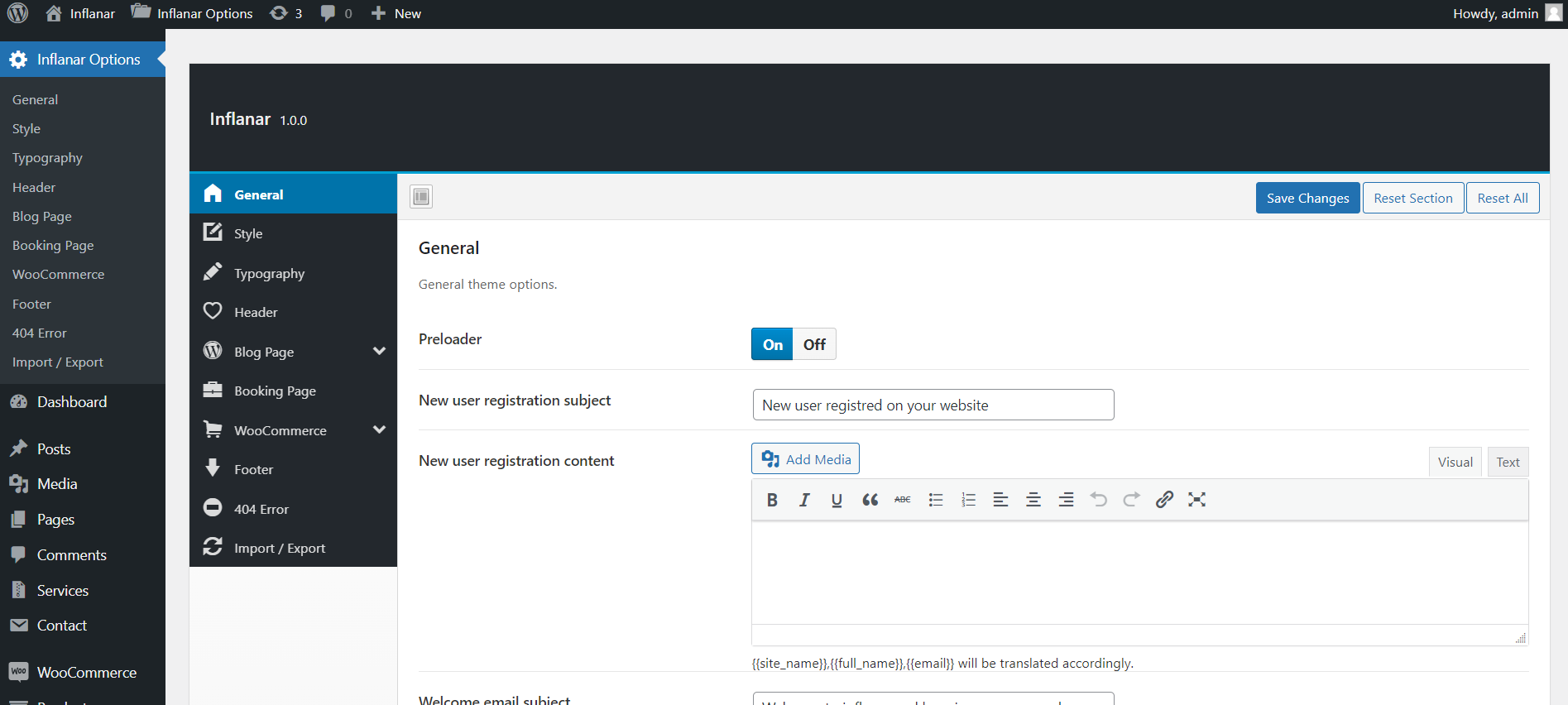This screenshot has width=1568, height=705.
Task: Switch editor to the Text tab
Action: 1508,462
